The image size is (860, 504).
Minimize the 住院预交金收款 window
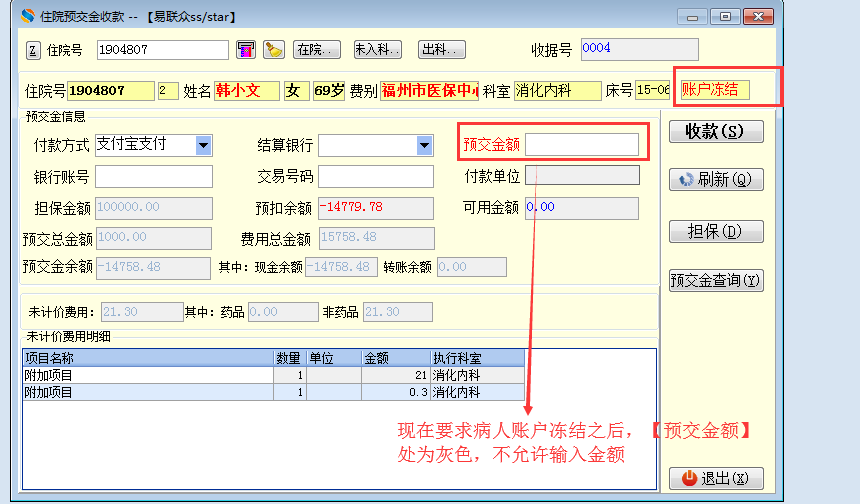[692, 17]
